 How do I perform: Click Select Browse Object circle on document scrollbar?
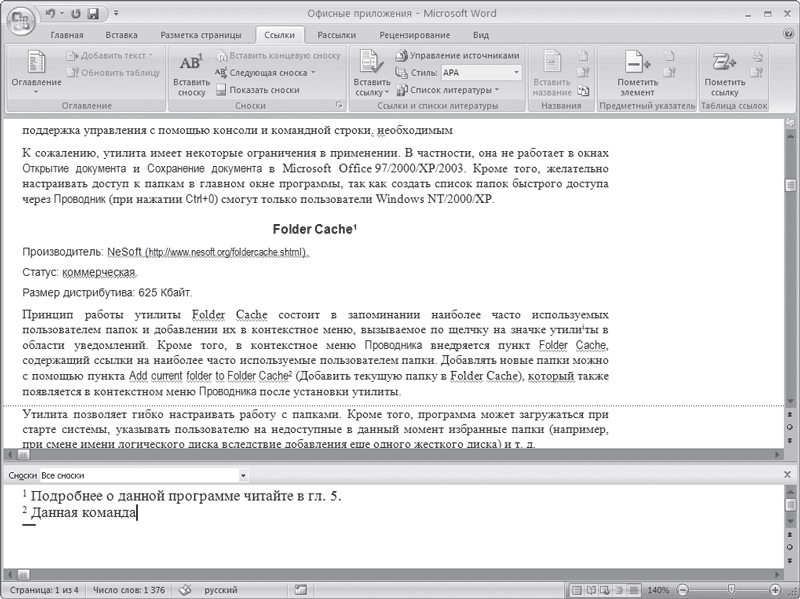pos(790,427)
